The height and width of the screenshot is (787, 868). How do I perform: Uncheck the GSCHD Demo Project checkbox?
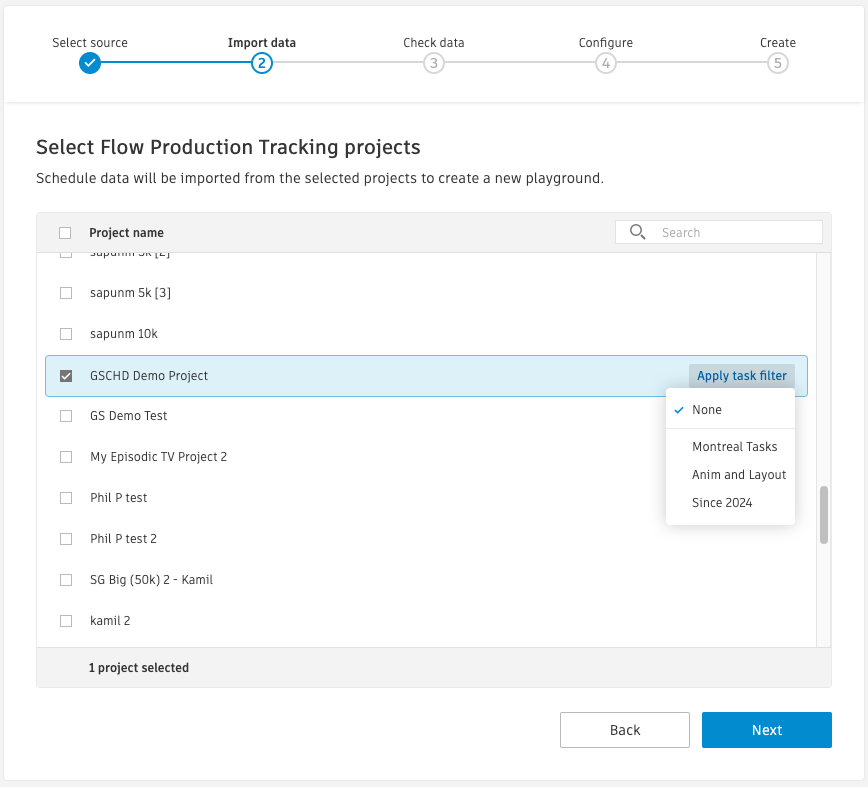point(66,376)
